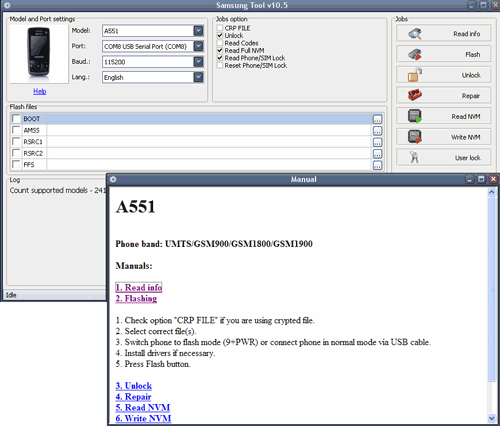Click the A551 heading in Manual
Screen dimensions: 500x426
point(135,207)
